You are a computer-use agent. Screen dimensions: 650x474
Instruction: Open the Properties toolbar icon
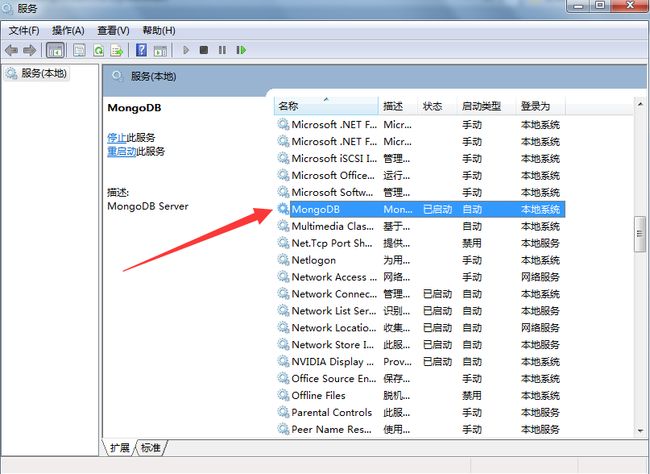tap(79, 51)
